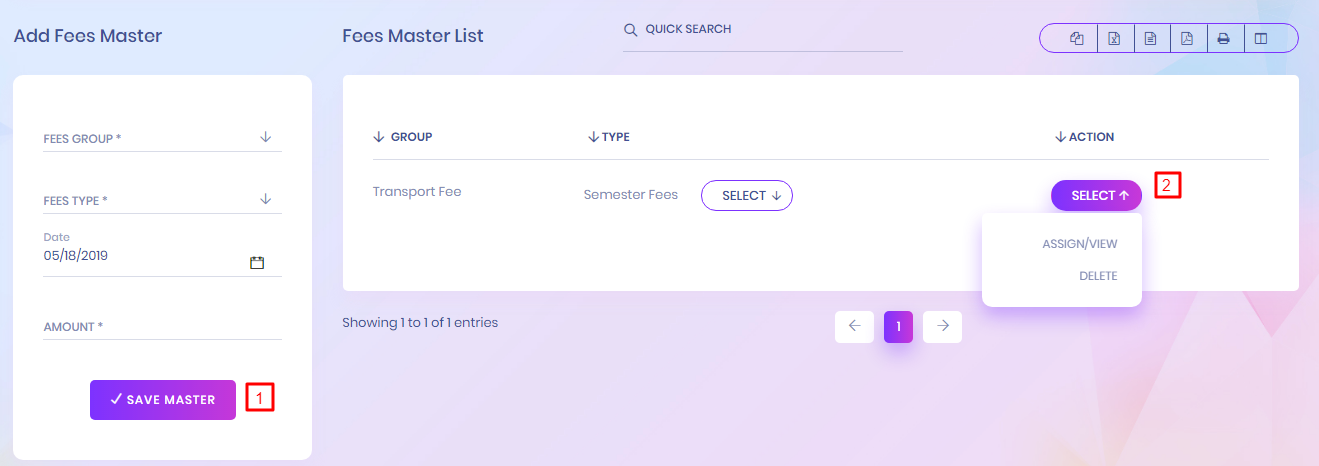This screenshot has width=1319, height=466.
Task: Focus the Amount input field
Action: coord(162,327)
